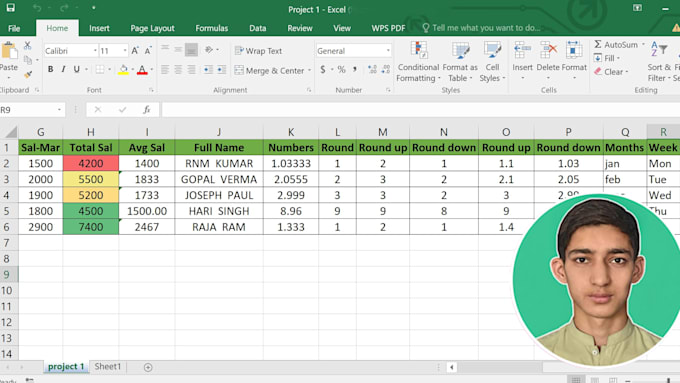Switch to Formulas tab
Image resolution: width=680 pixels, height=383 pixels.
(x=212, y=28)
